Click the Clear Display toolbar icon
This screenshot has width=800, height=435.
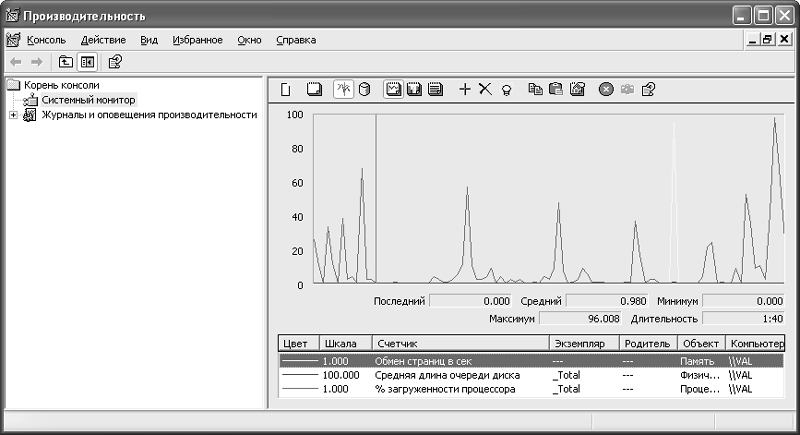(x=313, y=89)
